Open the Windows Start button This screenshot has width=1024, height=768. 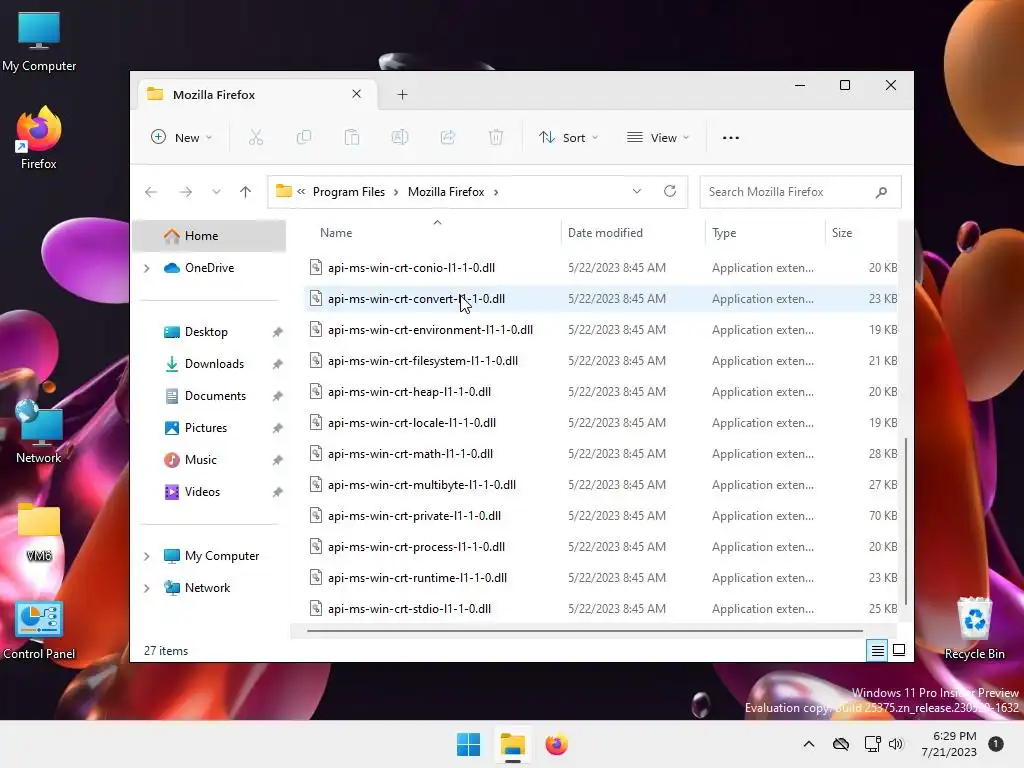[x=468, y=744]
